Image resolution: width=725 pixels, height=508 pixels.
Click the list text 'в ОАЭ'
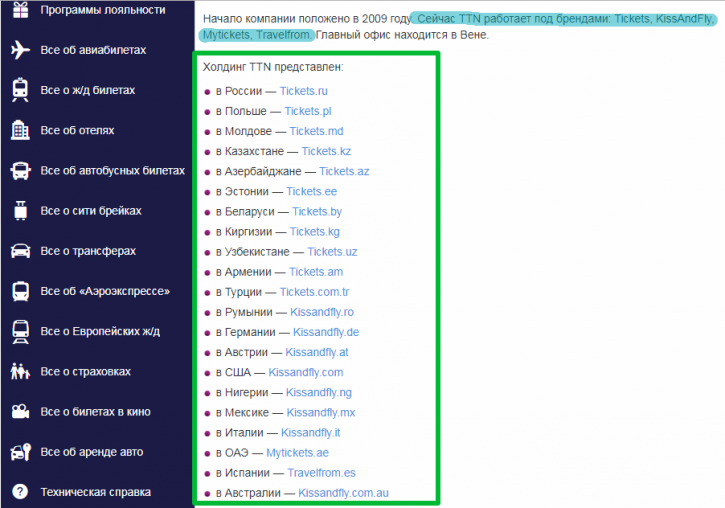pos(232,453)
